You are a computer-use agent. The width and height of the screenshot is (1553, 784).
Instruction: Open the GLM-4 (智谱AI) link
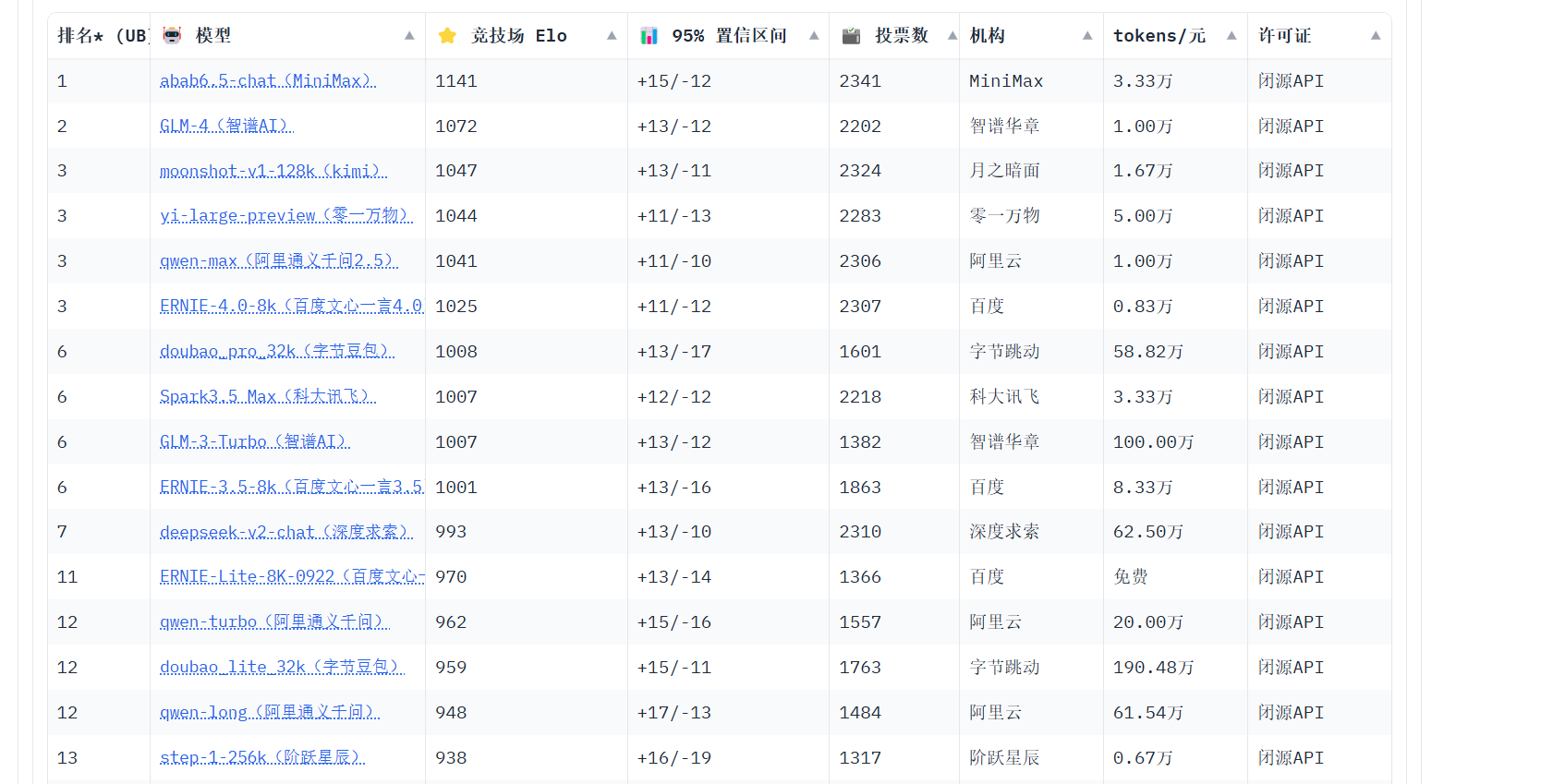227,126
